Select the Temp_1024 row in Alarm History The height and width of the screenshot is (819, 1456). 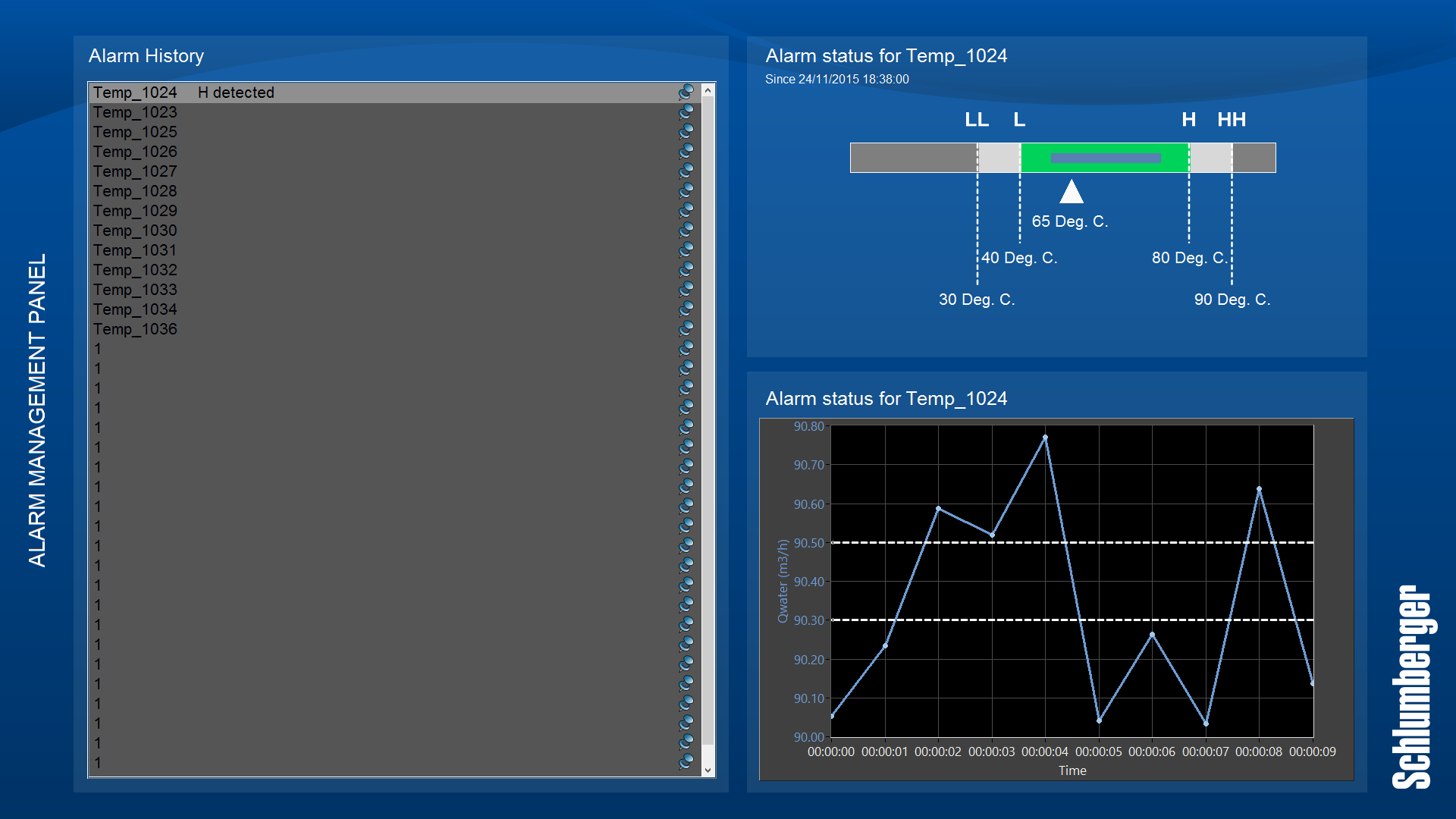[394, 93]
